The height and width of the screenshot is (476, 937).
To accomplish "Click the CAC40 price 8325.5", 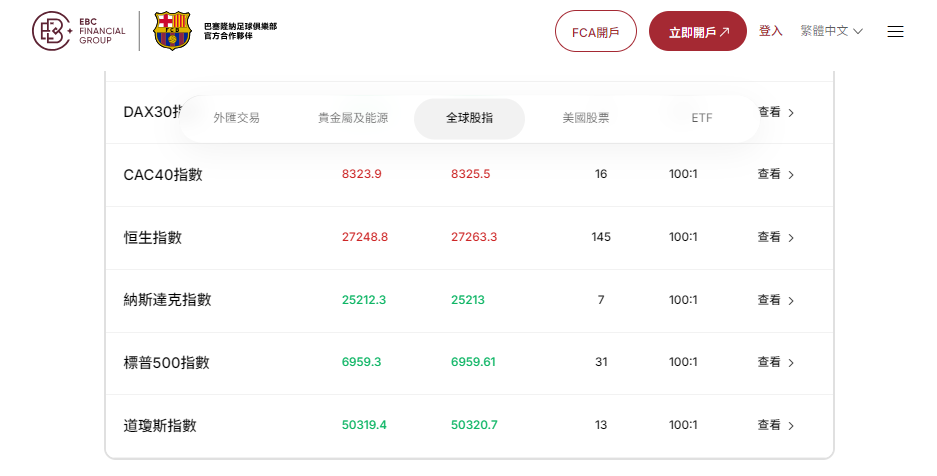I will click(x=470, y=174).
